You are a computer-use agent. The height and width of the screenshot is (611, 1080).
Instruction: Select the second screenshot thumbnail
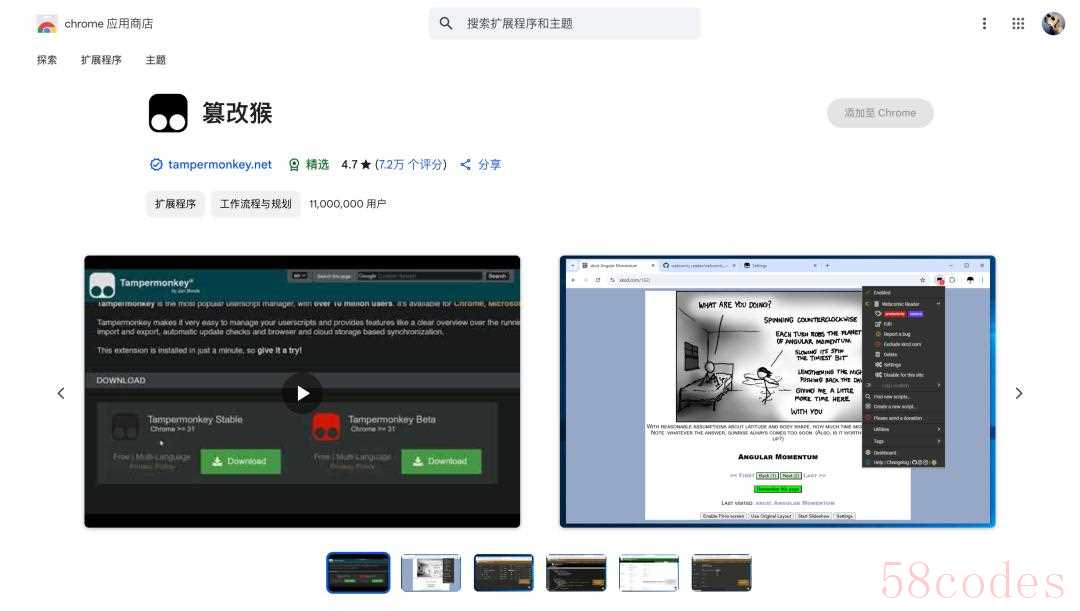pyautogui.click(x=430, y=572)
